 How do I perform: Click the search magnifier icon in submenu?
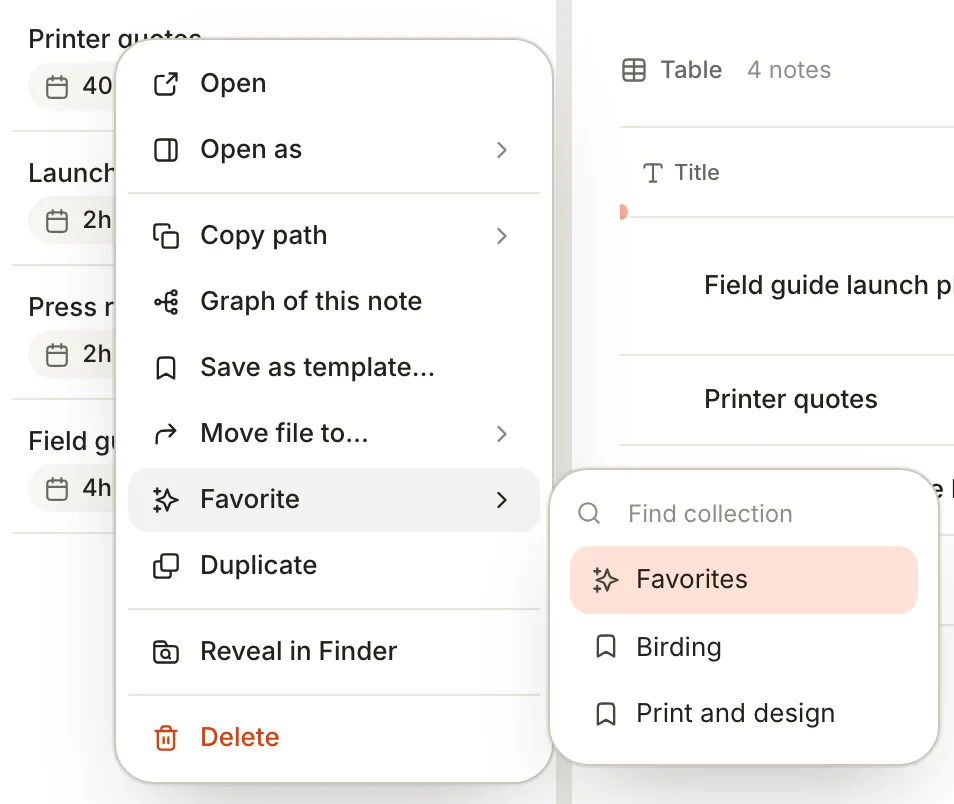[589, 514]
